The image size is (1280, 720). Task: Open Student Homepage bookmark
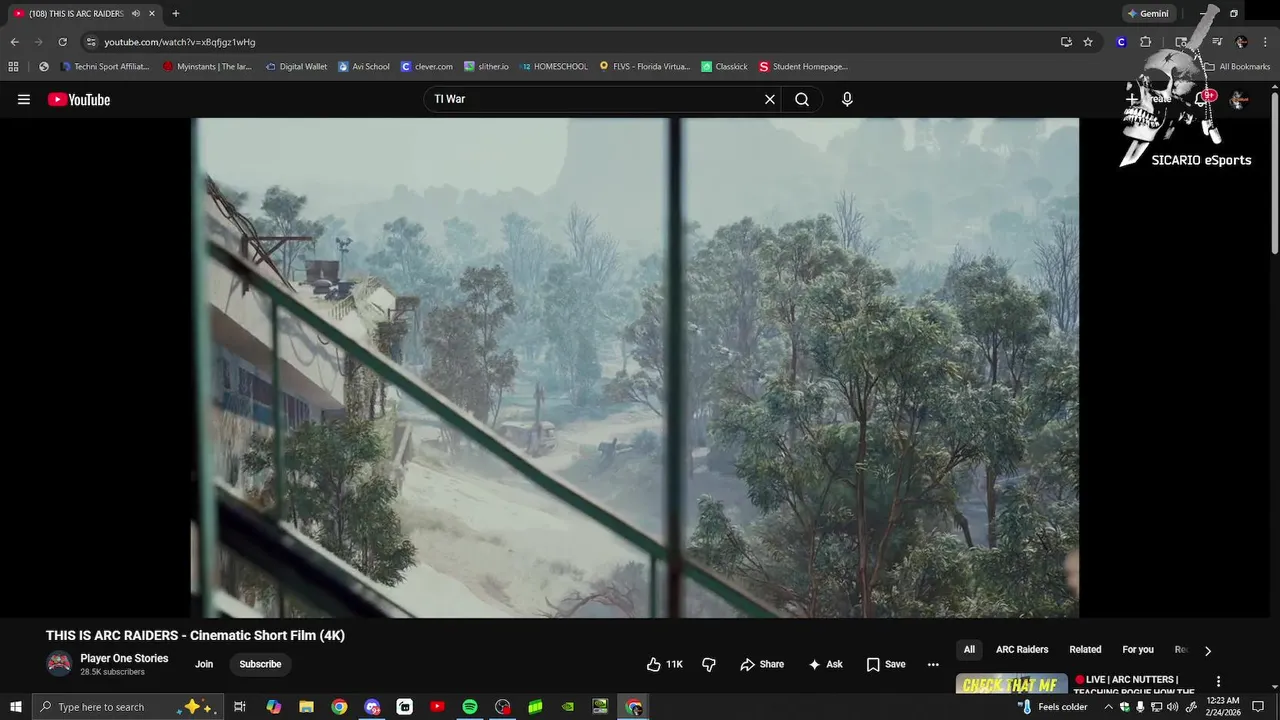coord(803,67)
